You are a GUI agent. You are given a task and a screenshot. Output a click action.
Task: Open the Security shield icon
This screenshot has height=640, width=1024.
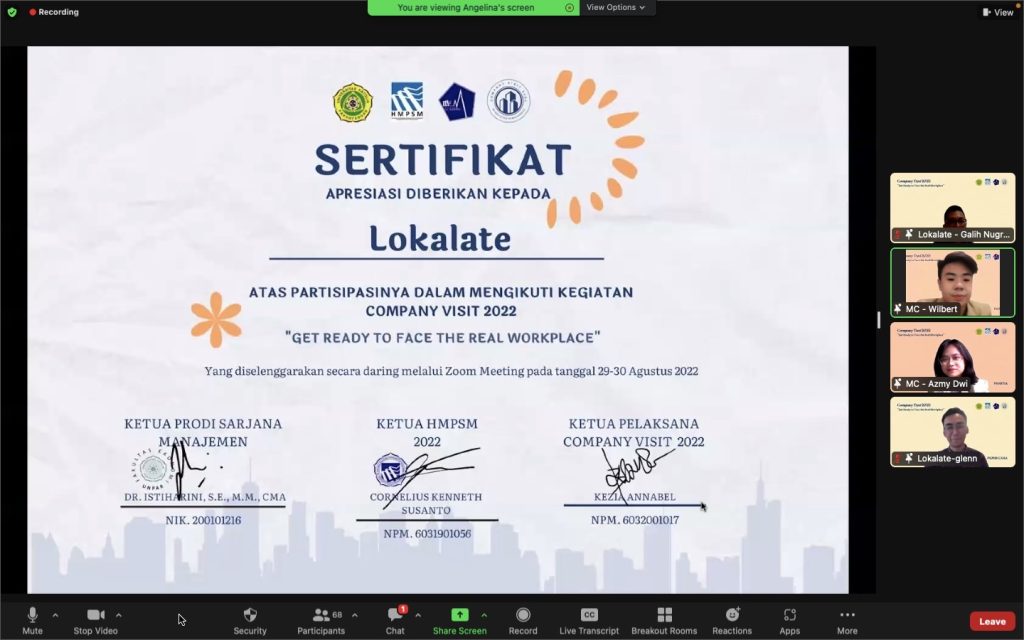click(250, 615)
